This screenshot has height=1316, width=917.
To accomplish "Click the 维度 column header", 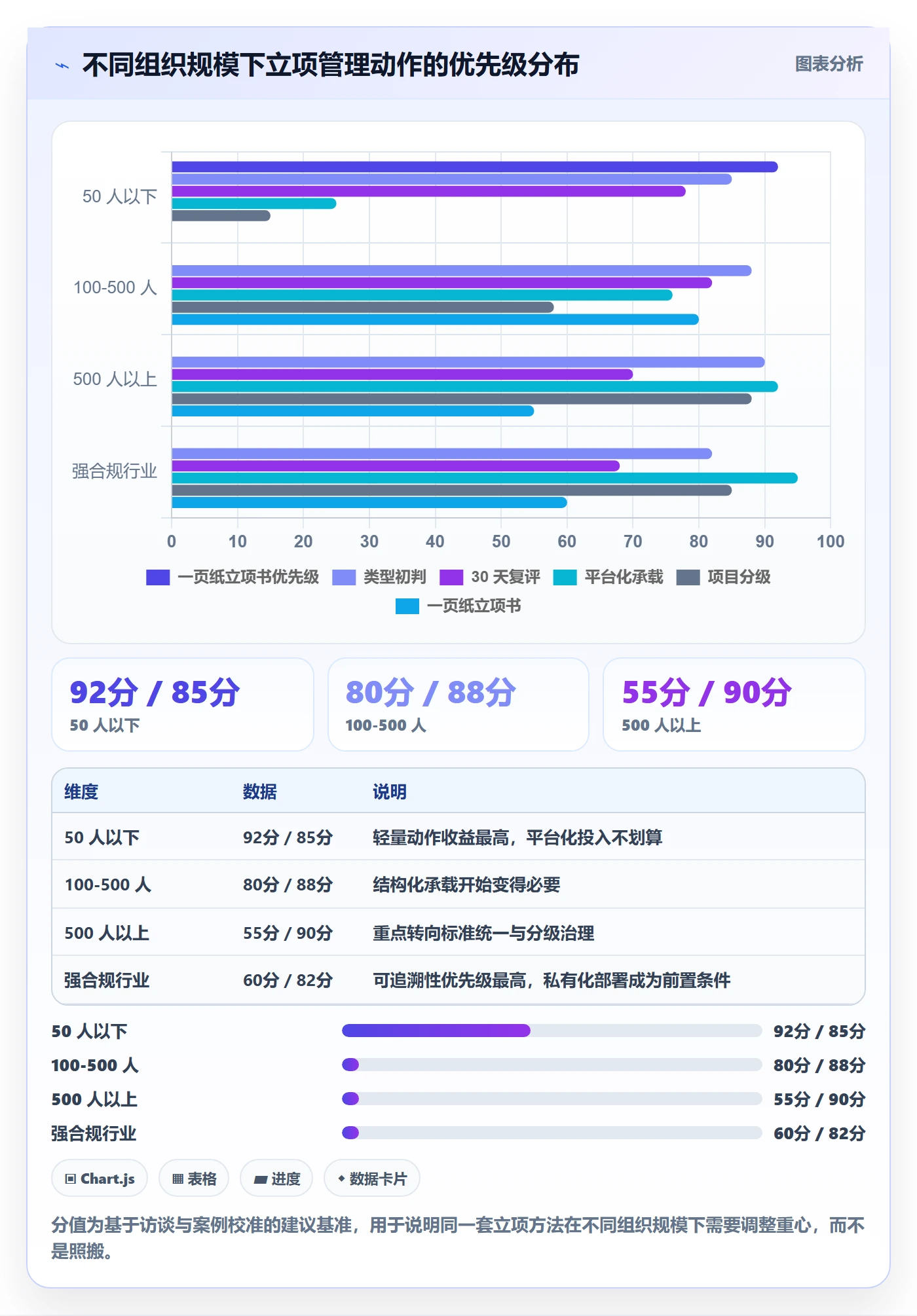I will [81, 792].
